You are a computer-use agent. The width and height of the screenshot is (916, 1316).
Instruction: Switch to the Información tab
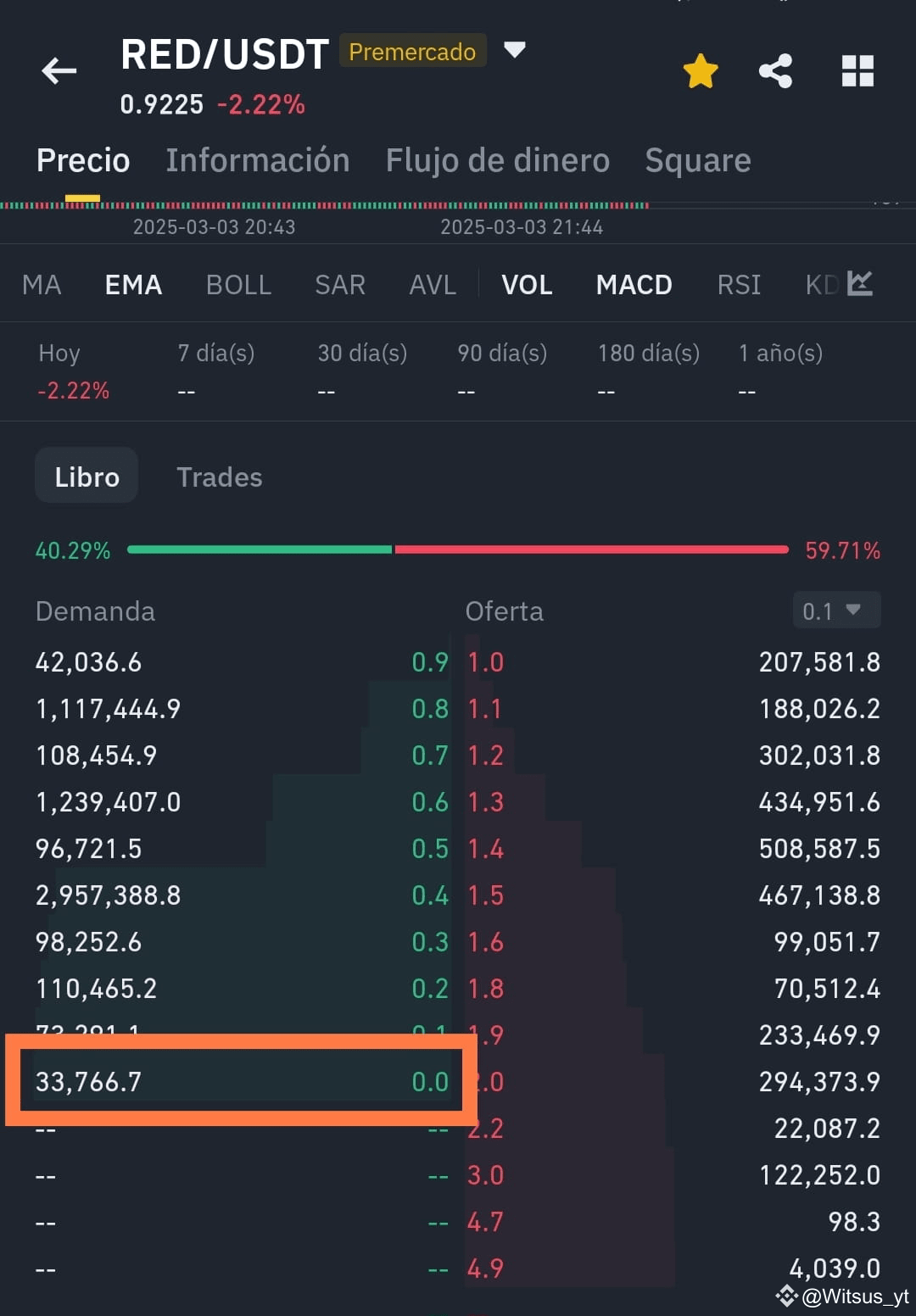click(258, 160)
